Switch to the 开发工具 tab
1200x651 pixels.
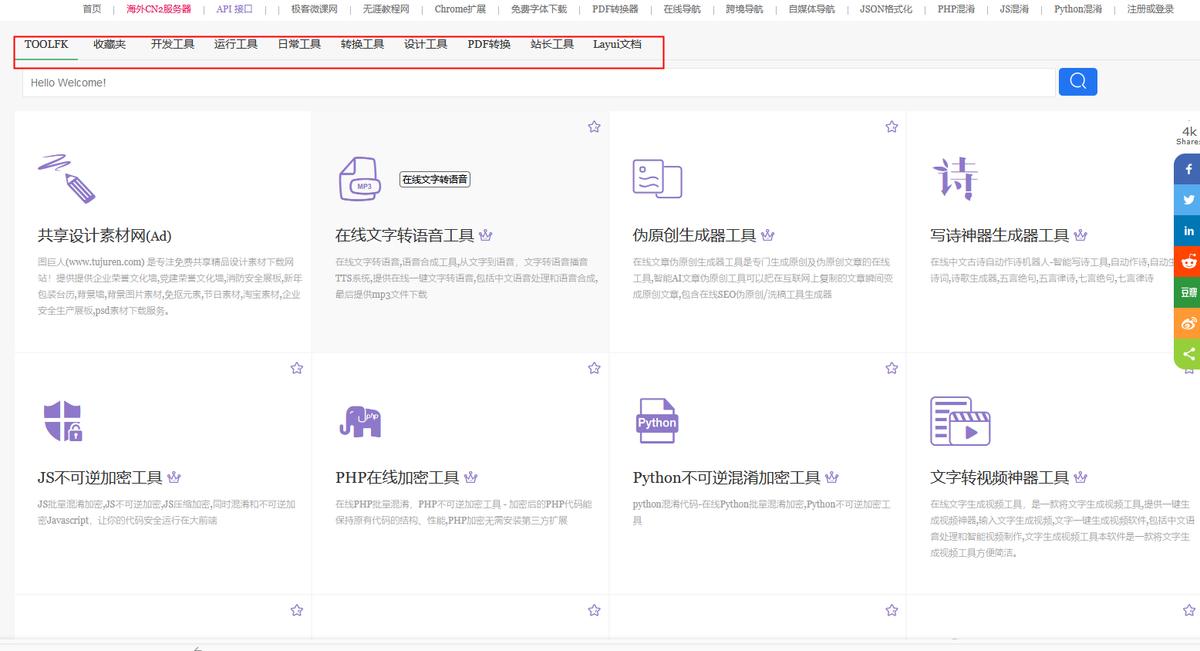pos(172,44)
